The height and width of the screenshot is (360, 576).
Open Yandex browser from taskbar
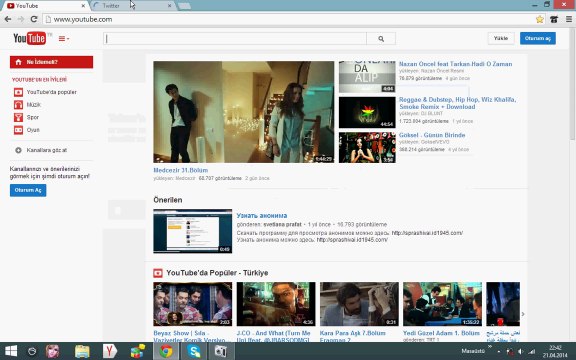(x=109, y=351)
